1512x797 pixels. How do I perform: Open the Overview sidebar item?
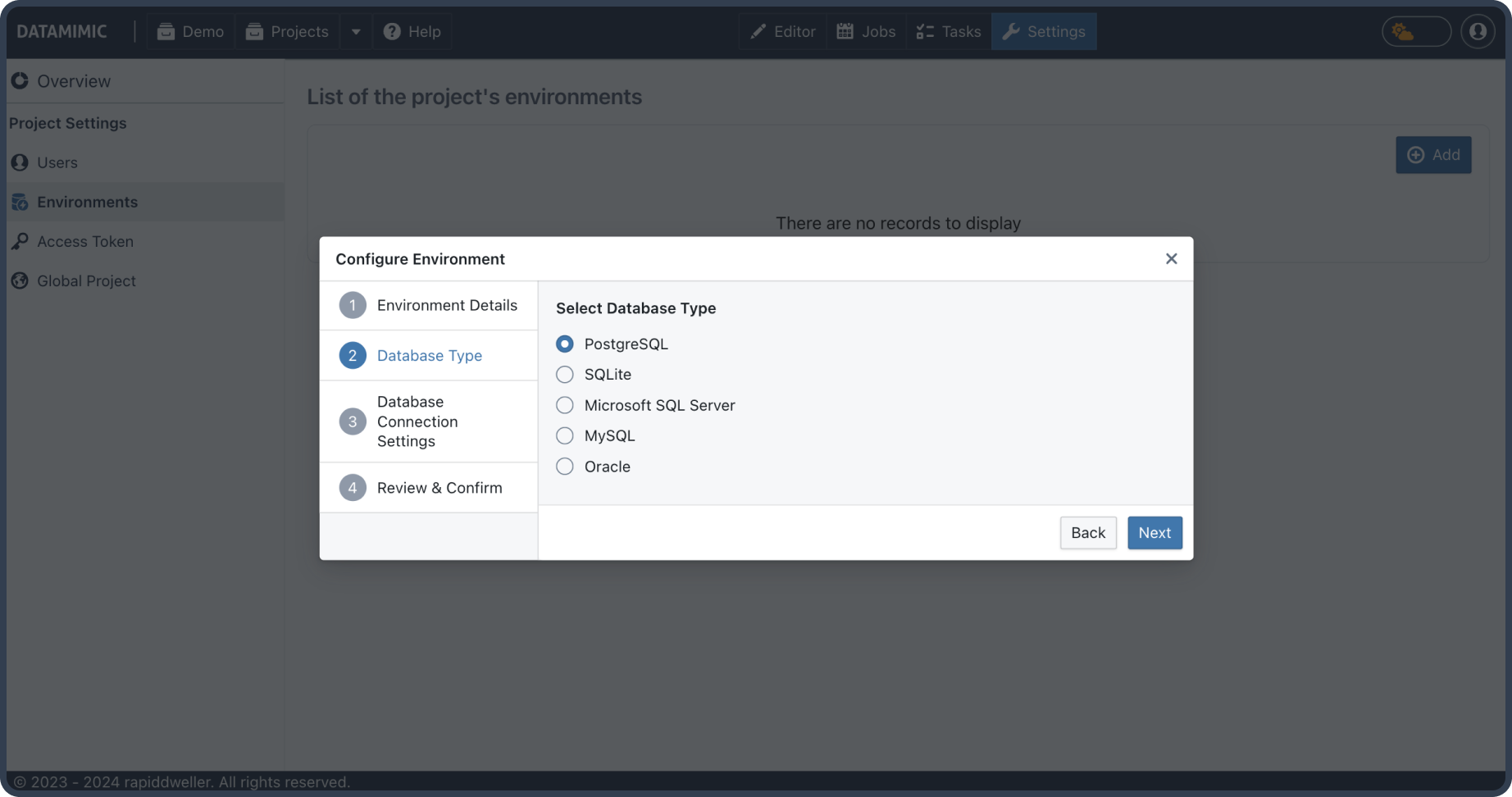[73, 81]
